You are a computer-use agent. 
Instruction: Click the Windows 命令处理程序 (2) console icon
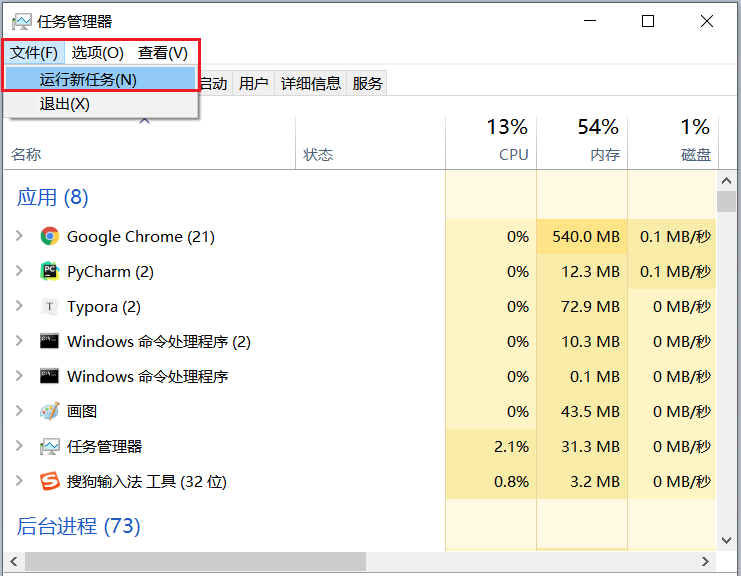point(50,341)
